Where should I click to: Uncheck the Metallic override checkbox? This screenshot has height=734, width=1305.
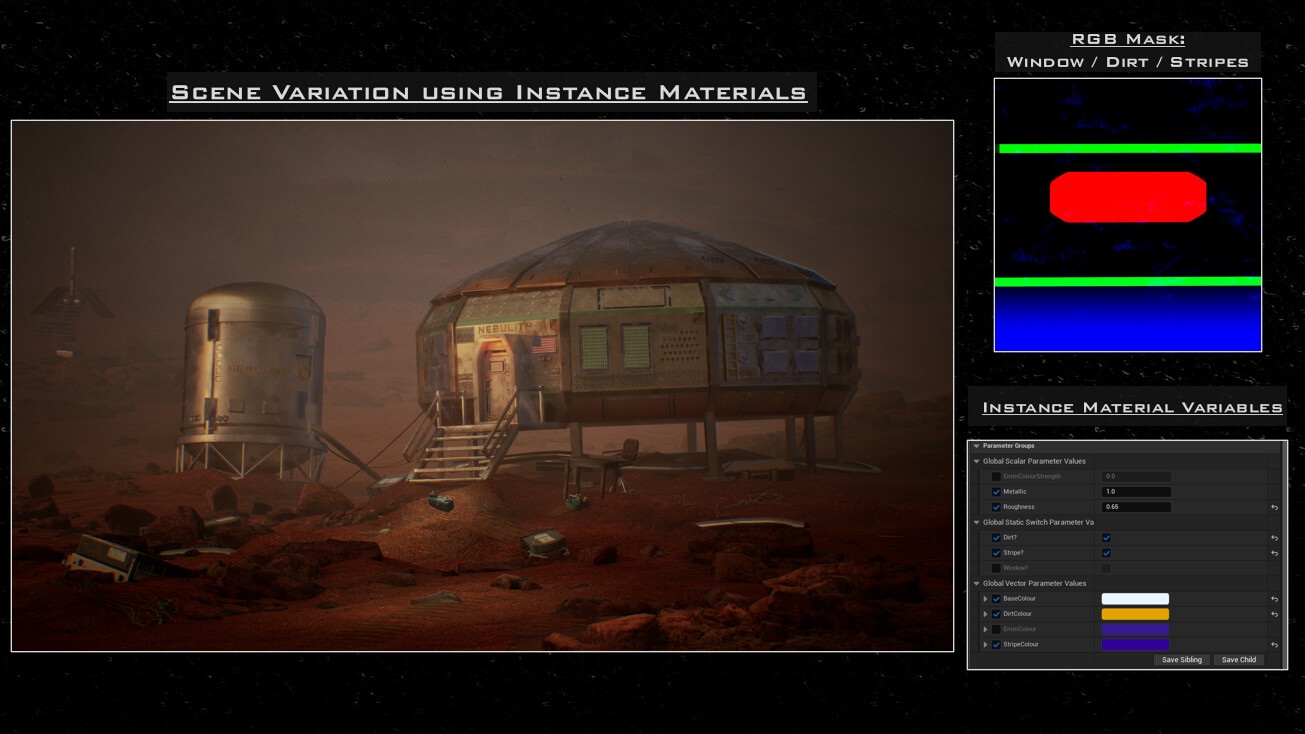(x=996, y=492)
